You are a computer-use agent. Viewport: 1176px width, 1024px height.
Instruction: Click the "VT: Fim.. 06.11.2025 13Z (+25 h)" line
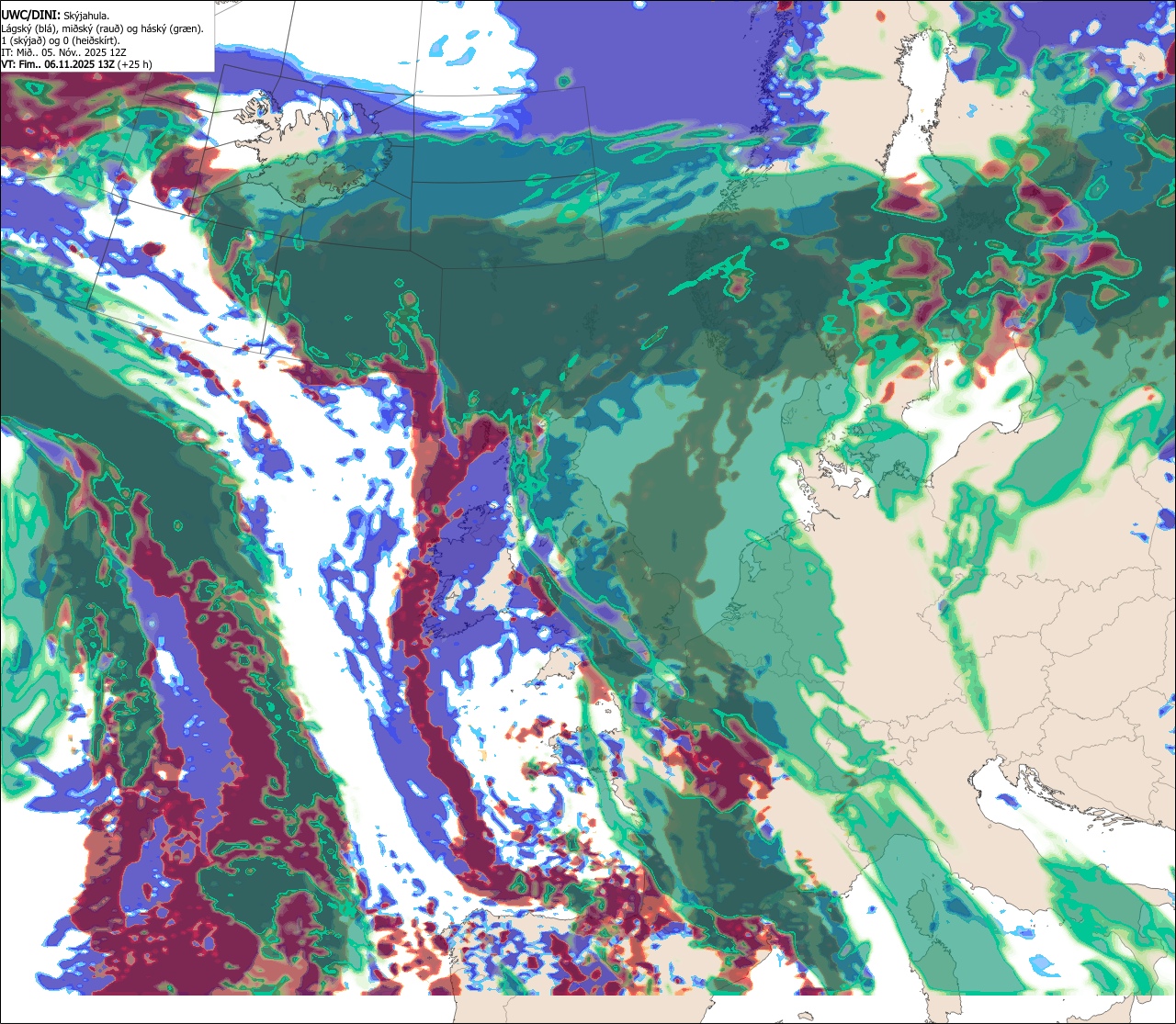click(77, 64)
